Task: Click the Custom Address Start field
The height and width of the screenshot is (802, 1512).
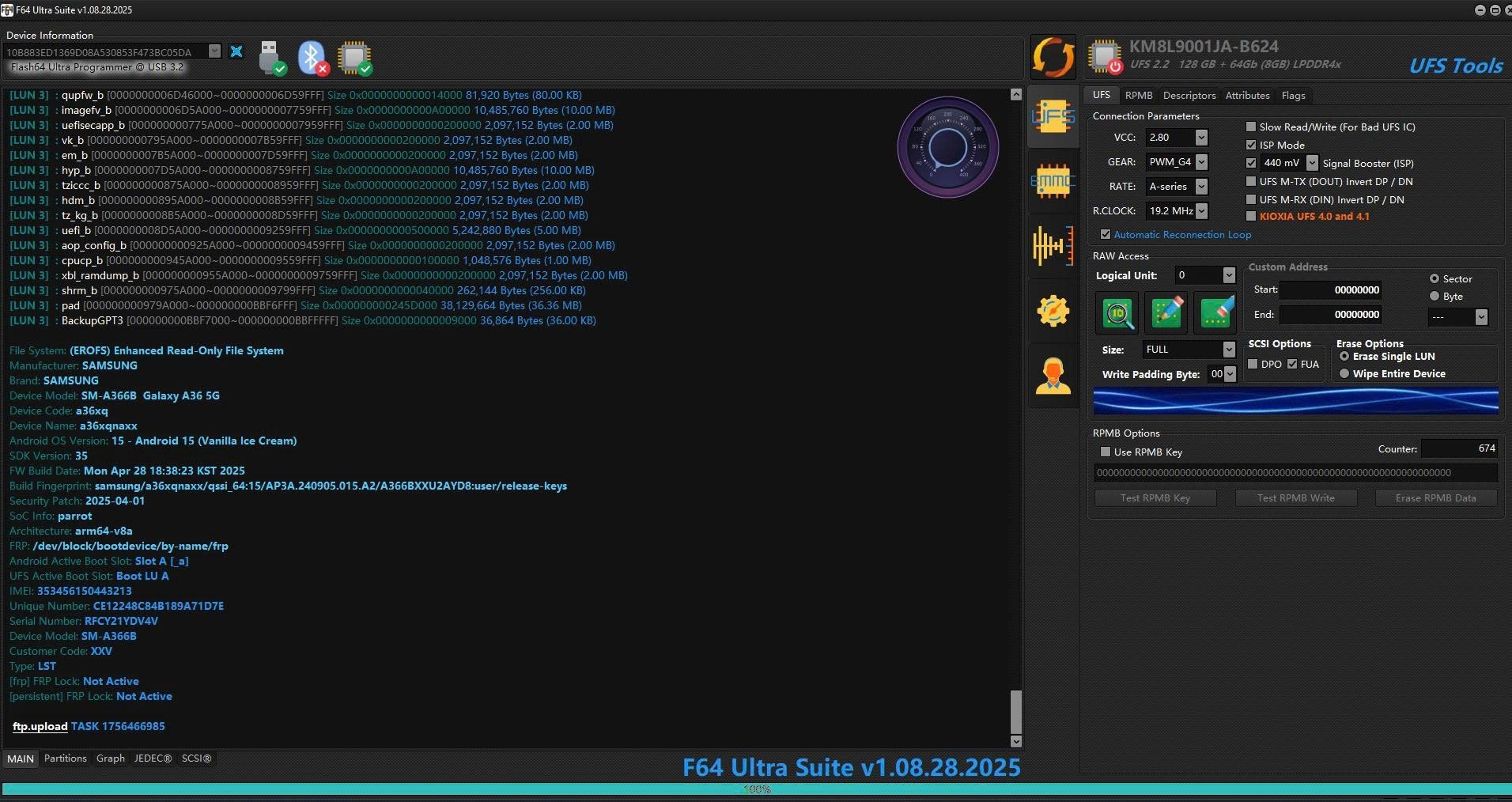Action: pos(1331,289)
